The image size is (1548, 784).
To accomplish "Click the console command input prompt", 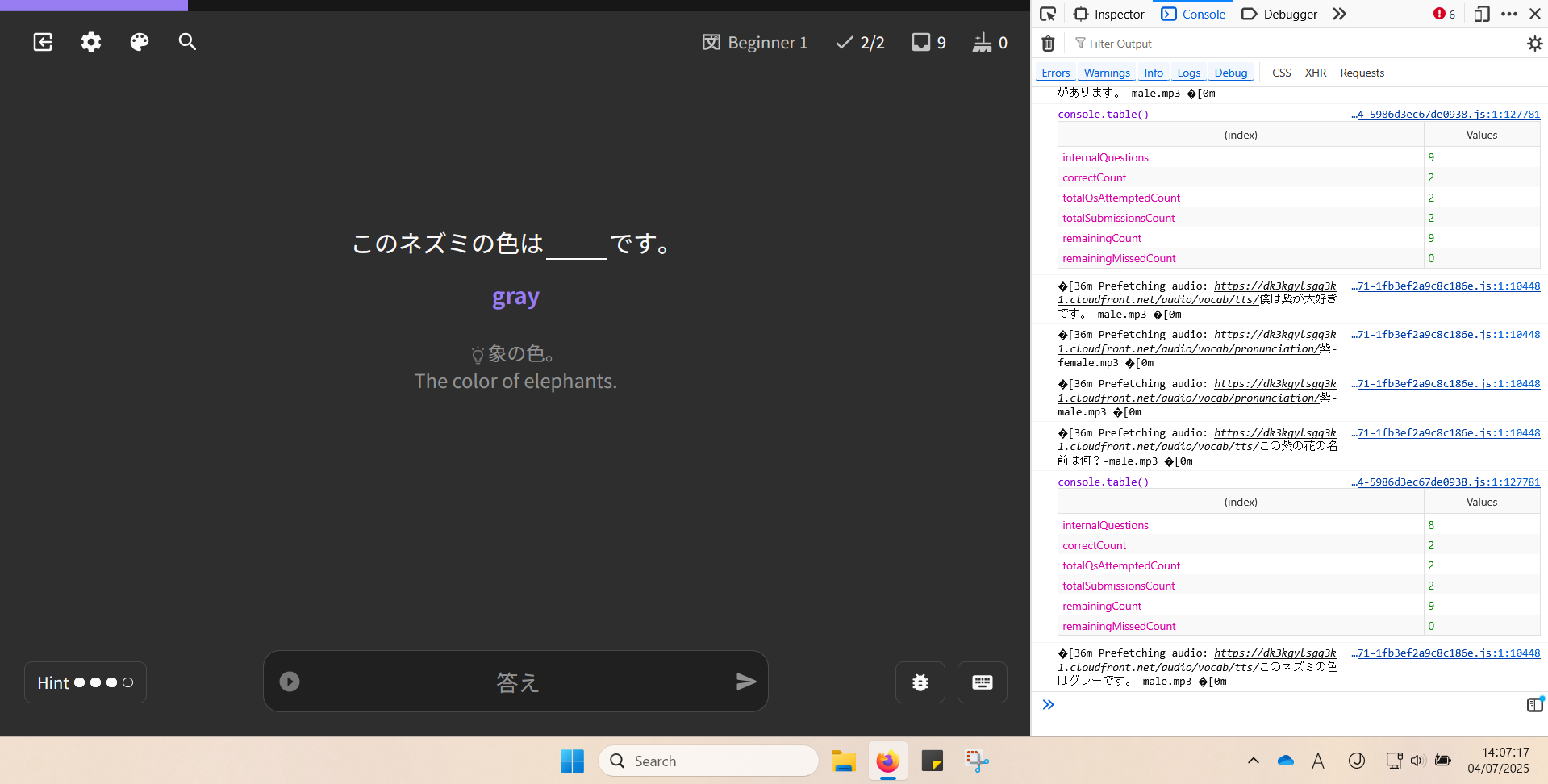I will [1283, 705].
